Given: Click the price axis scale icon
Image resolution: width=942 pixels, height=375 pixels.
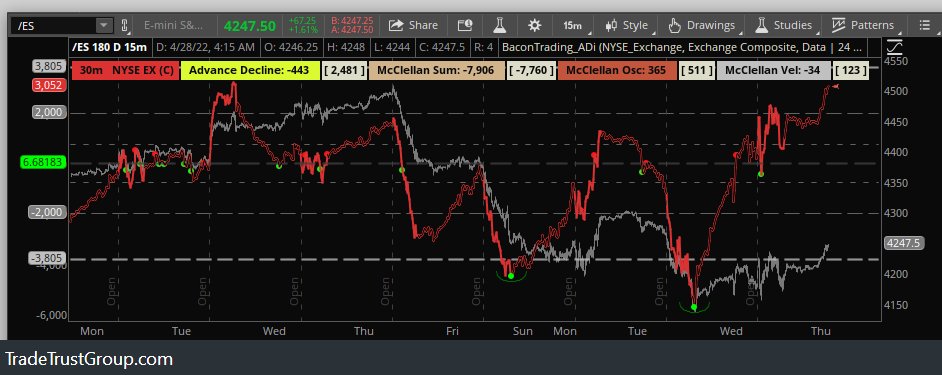Looking at the screenshot, I should tap(894, 46).
